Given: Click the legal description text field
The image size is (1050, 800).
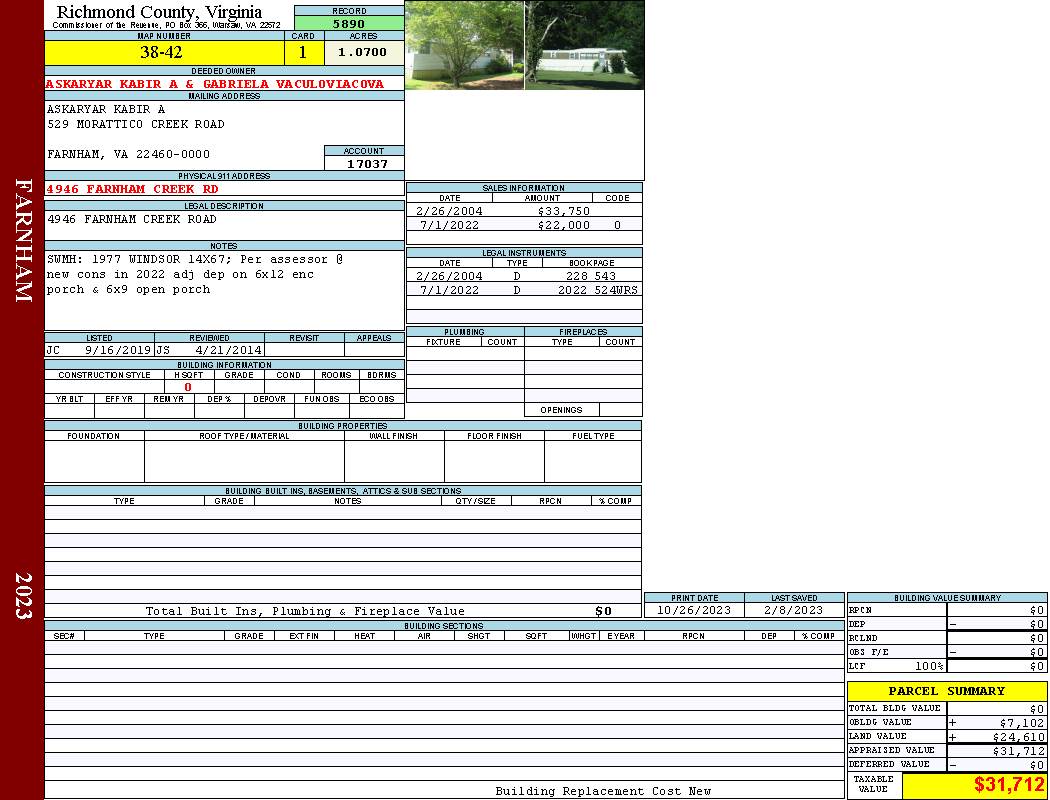Looking at the screenshot, I should coord(223,224).
